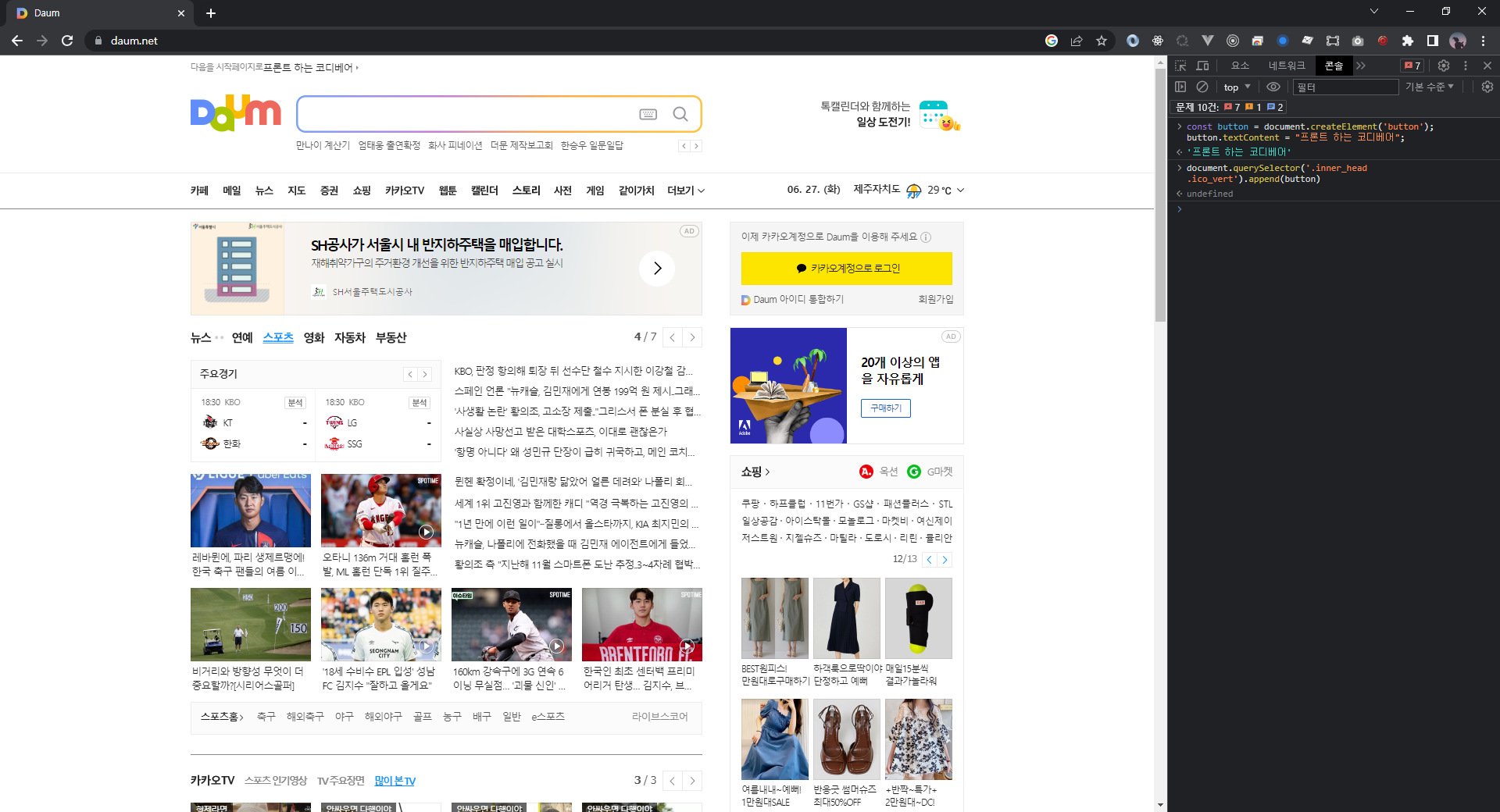Viewport: 1500px width, 812px height.
Task: Open a new browser tab with plus button
Action: [x=211, y=12]
